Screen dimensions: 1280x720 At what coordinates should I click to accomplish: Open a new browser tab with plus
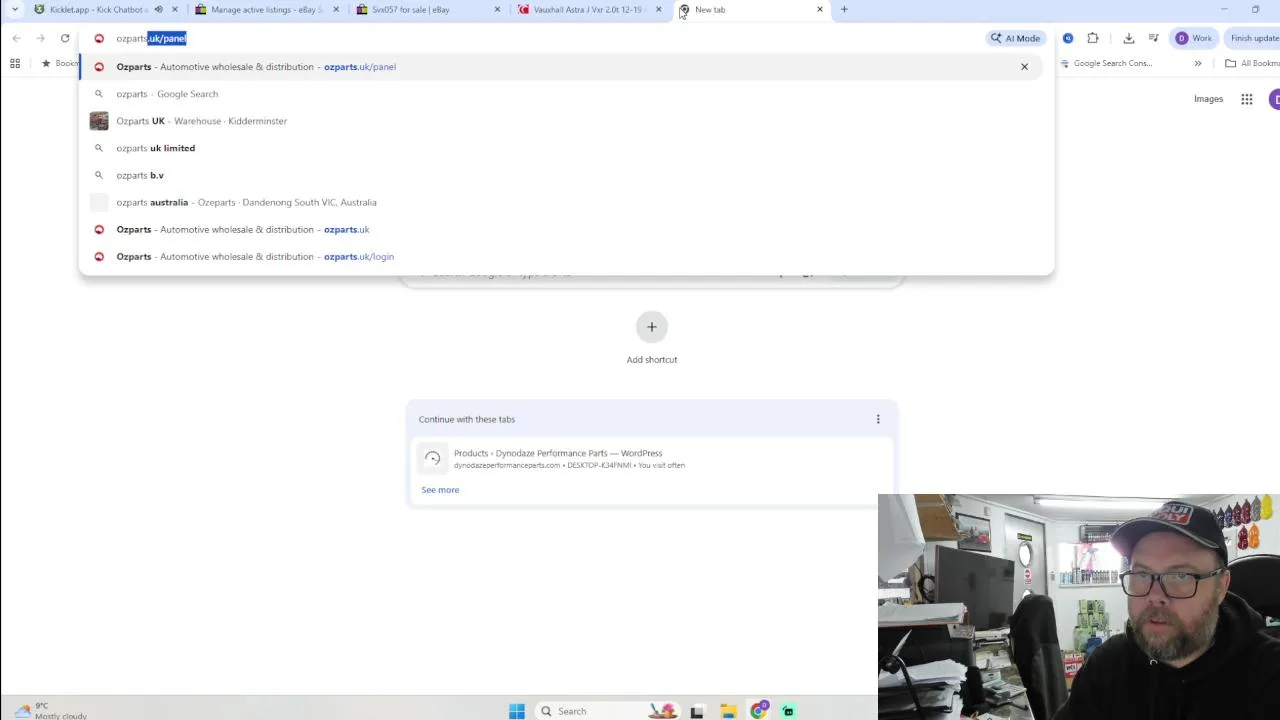(x=844, y=10)
